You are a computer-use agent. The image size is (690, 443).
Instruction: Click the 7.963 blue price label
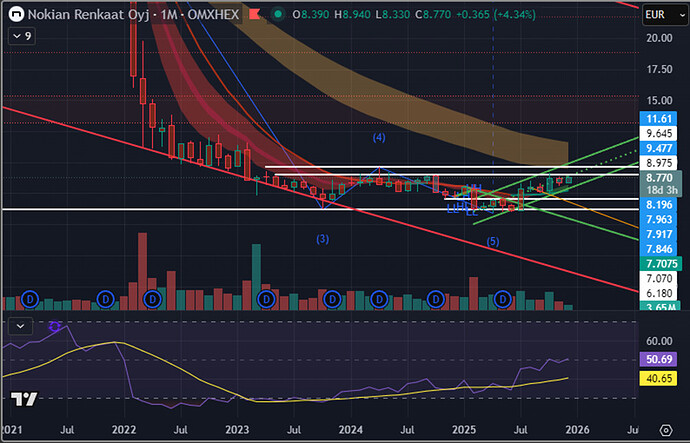coord(659,219)
